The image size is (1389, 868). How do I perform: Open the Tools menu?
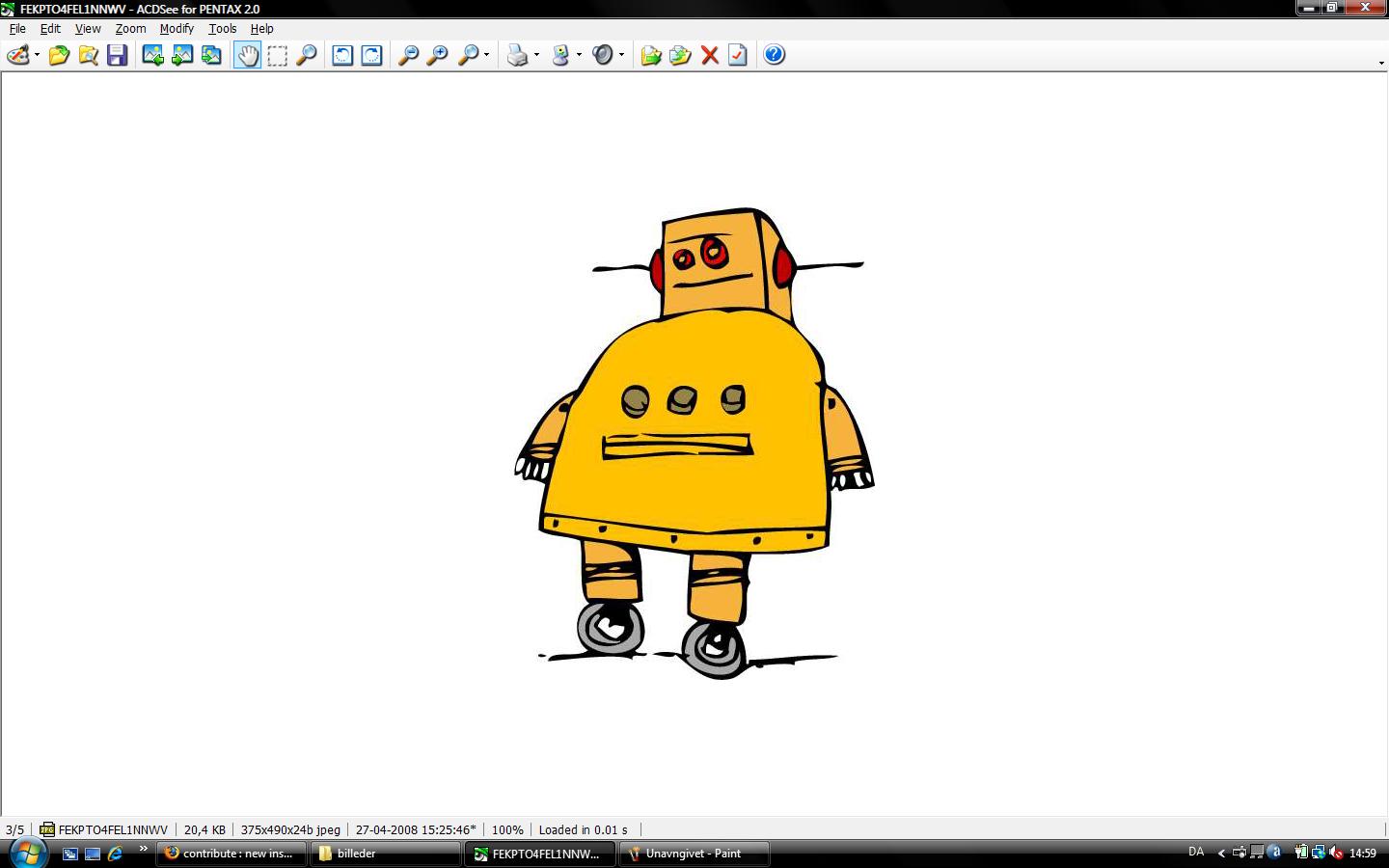click(222, 29)
